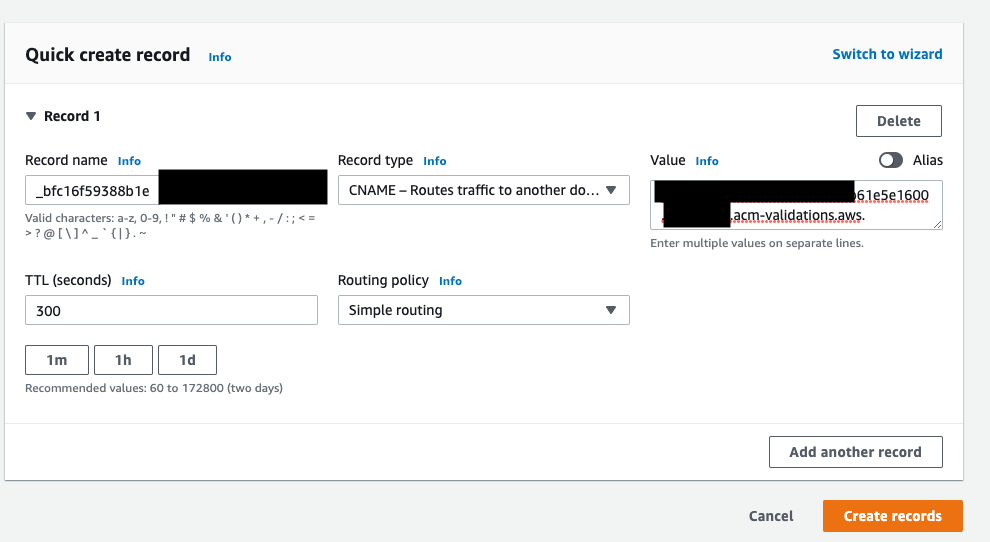Open Info link next to TTL (seconds)
Image resolution: width=990 pixels, height=542 pixels.
[133, 281]
